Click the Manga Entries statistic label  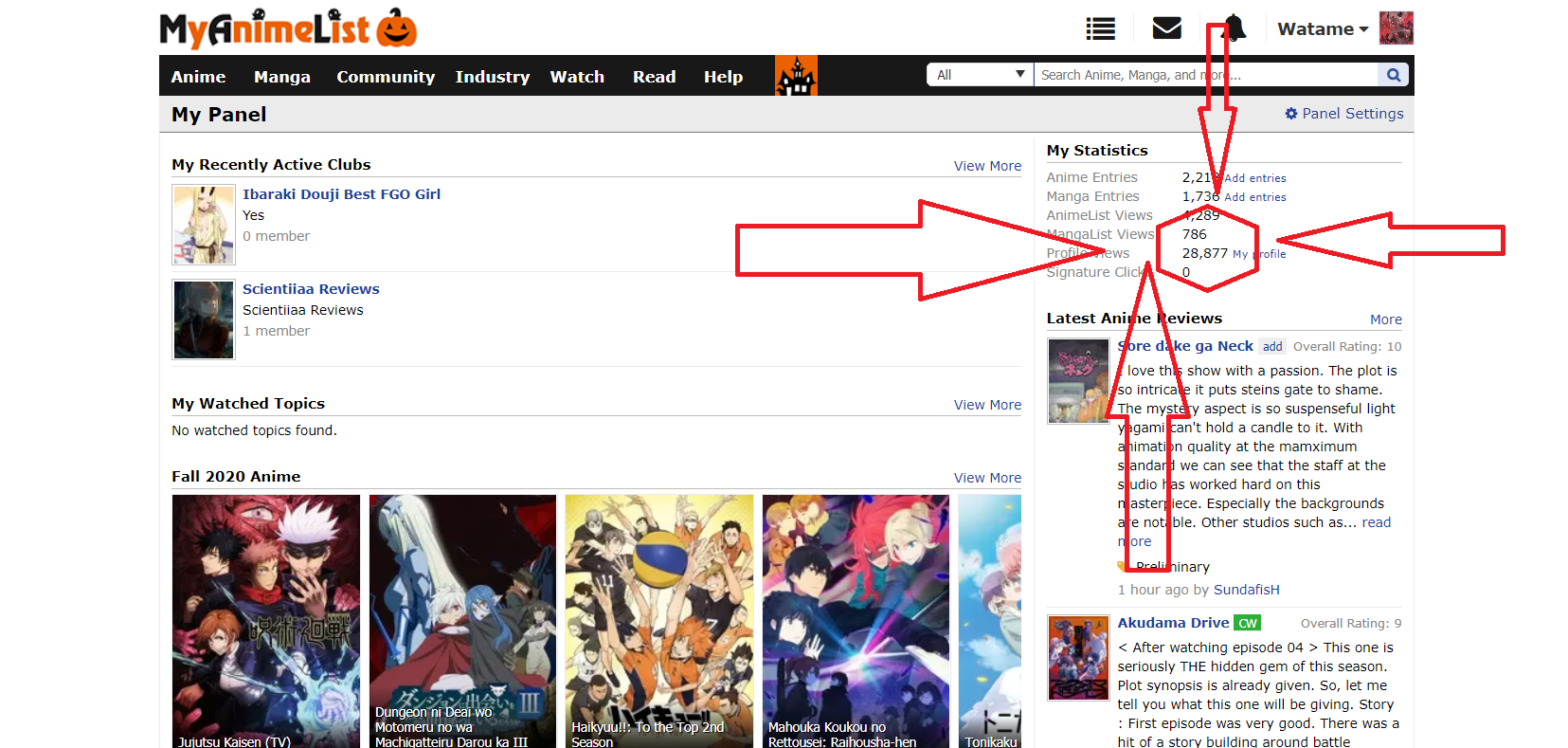coord(1092,196)
